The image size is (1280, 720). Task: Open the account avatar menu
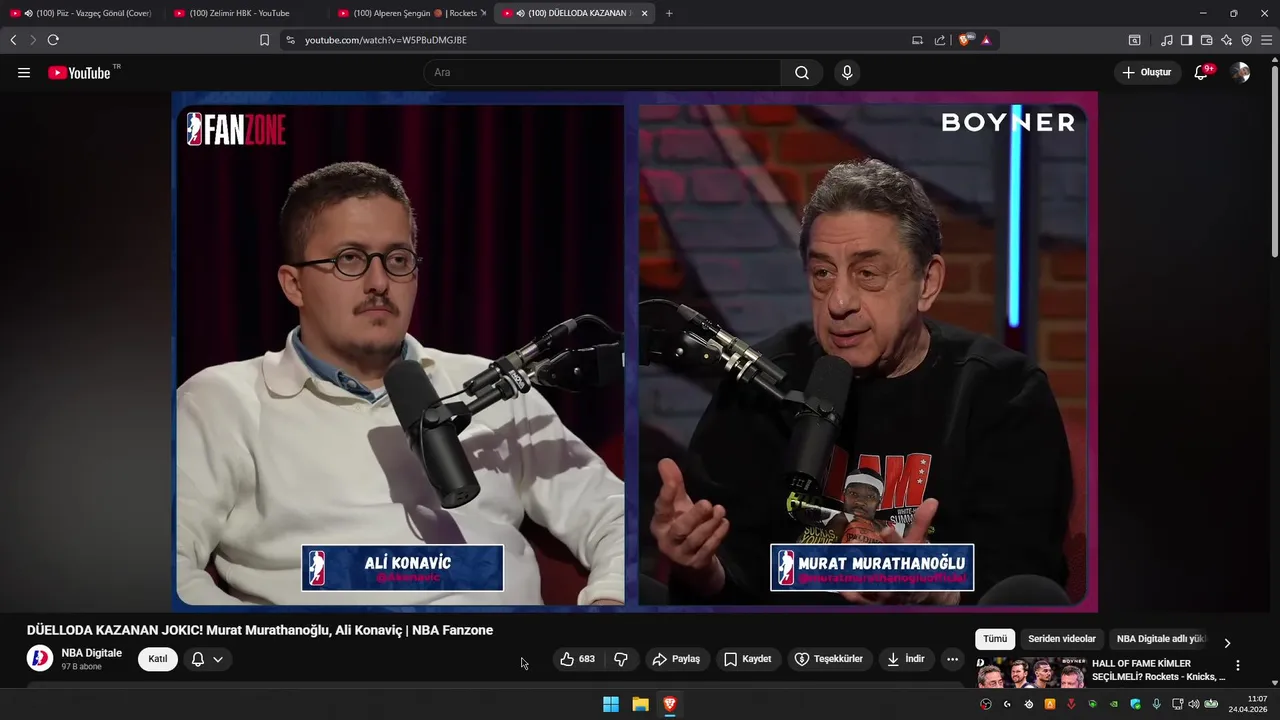[1240, 72]
